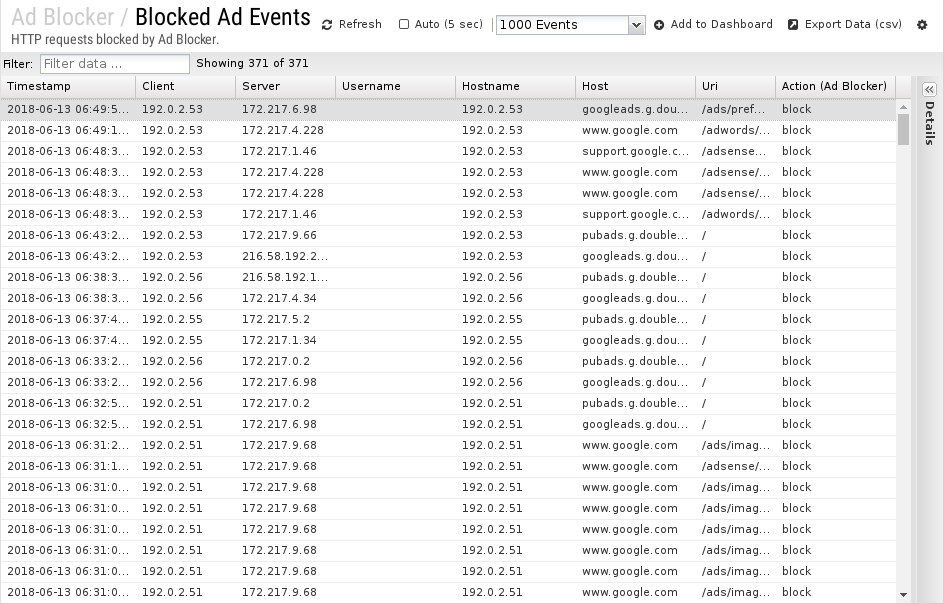Expand the Details panel chevron

(930, 90)
